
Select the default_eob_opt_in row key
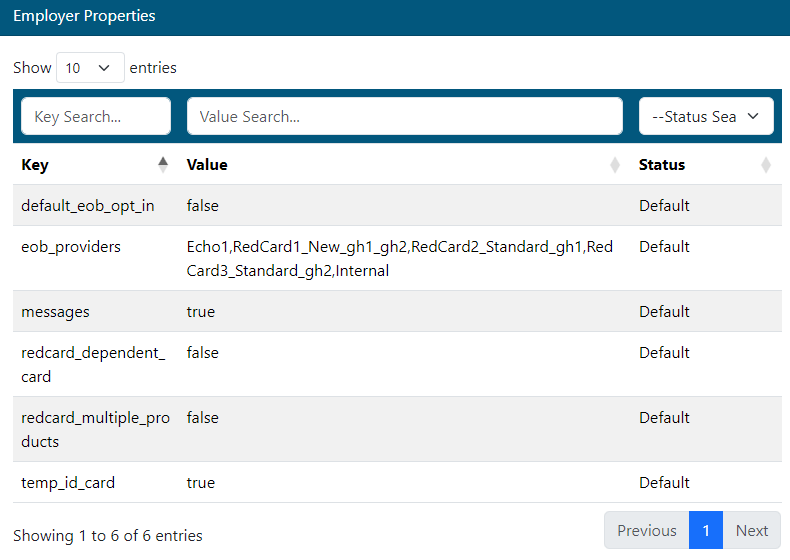[88, 206]
